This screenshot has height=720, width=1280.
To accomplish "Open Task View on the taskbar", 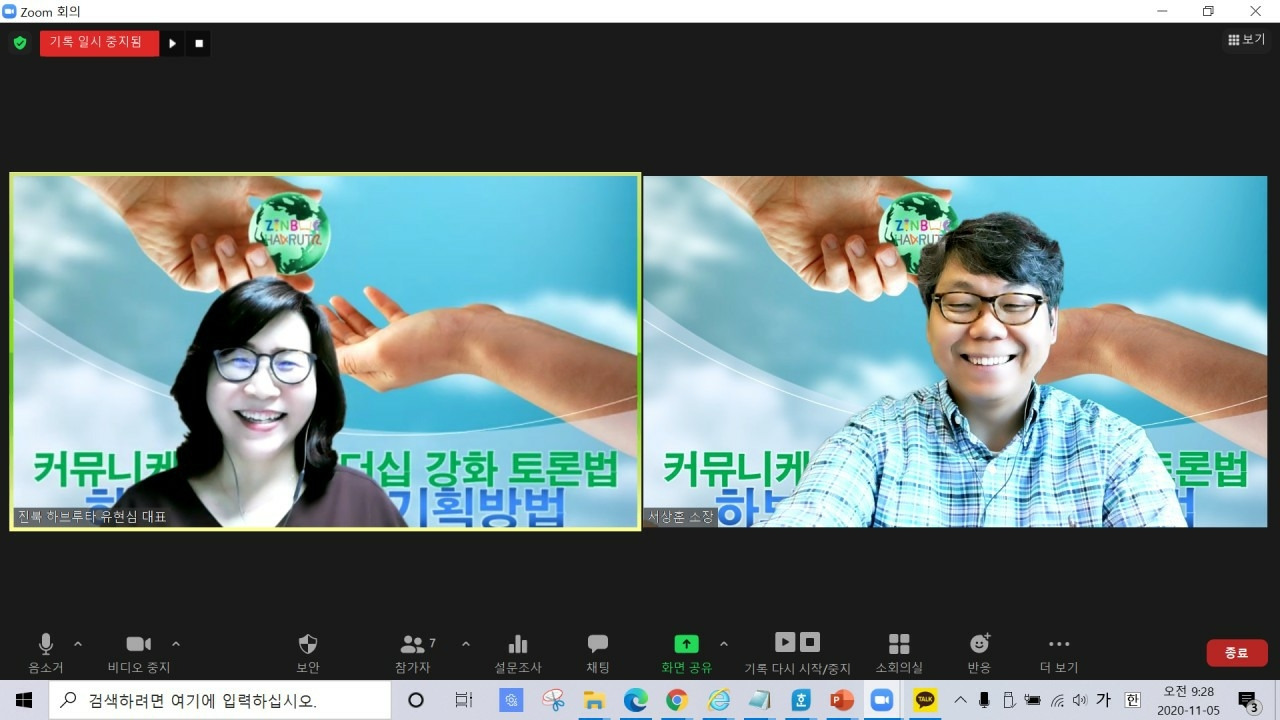I will pos(464,700).
